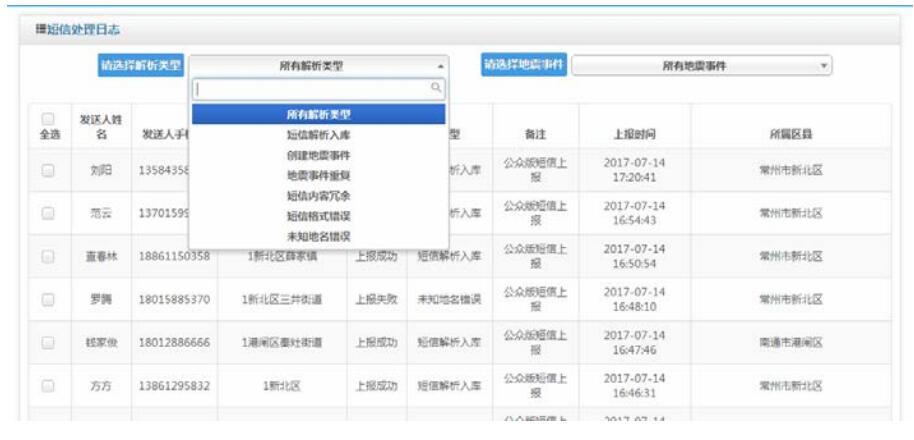
Task: Choose the 短信格式错误 option
Action: 319,216
